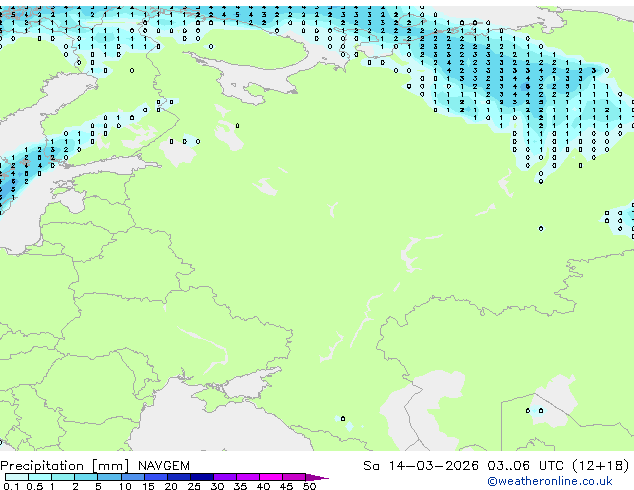Click the legend value label '20'
Viewport: 634px width, 490px height.
click(171, 486)
